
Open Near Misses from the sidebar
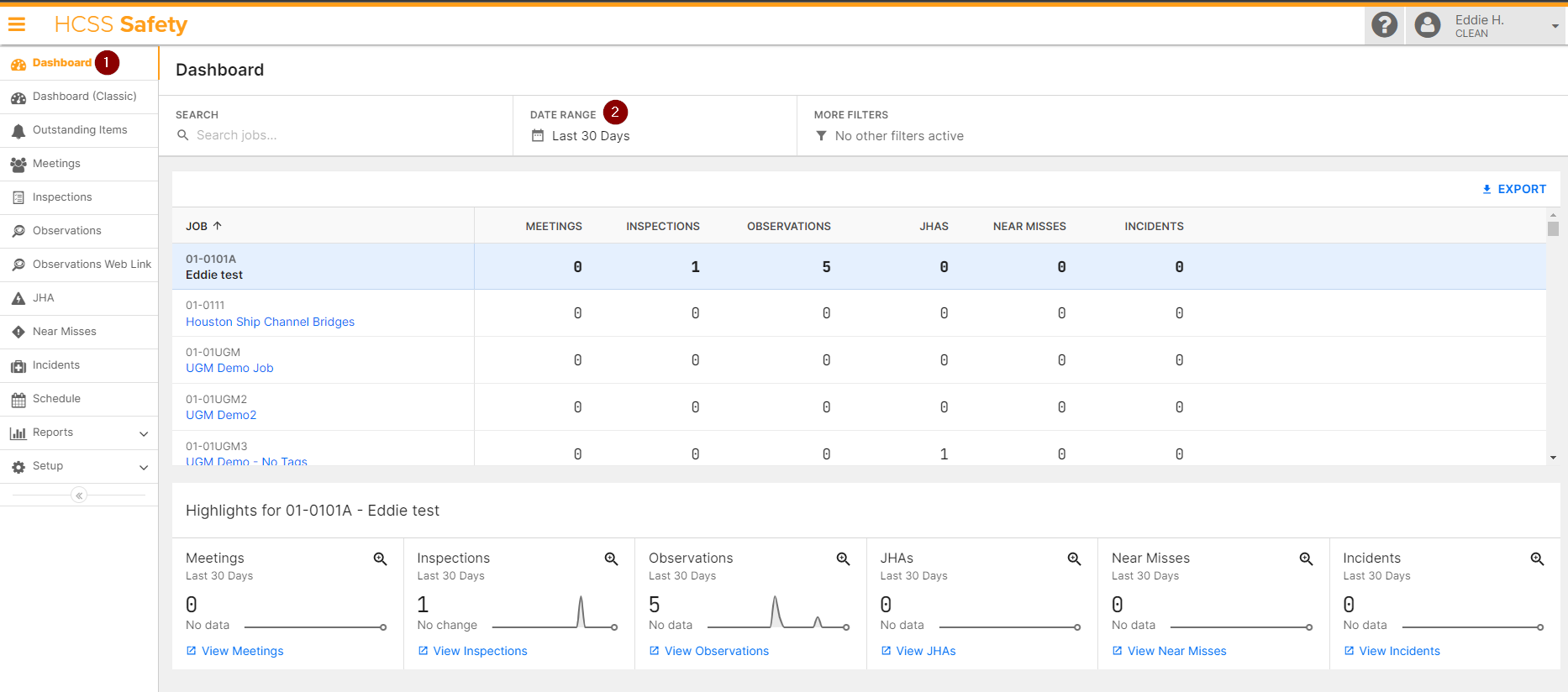64,332
